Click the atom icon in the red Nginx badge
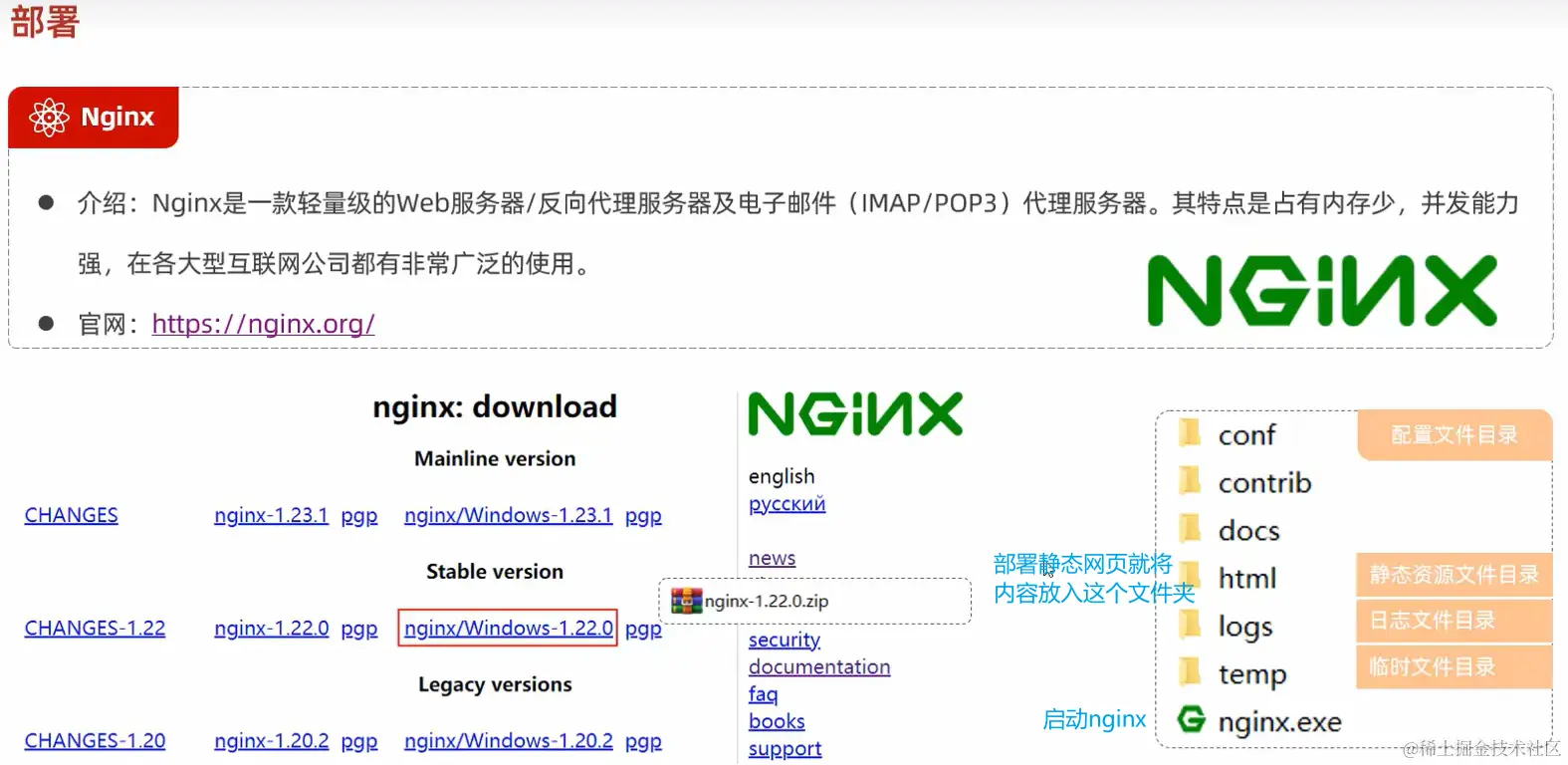1568x765 pixels. [x=49, y=118]
